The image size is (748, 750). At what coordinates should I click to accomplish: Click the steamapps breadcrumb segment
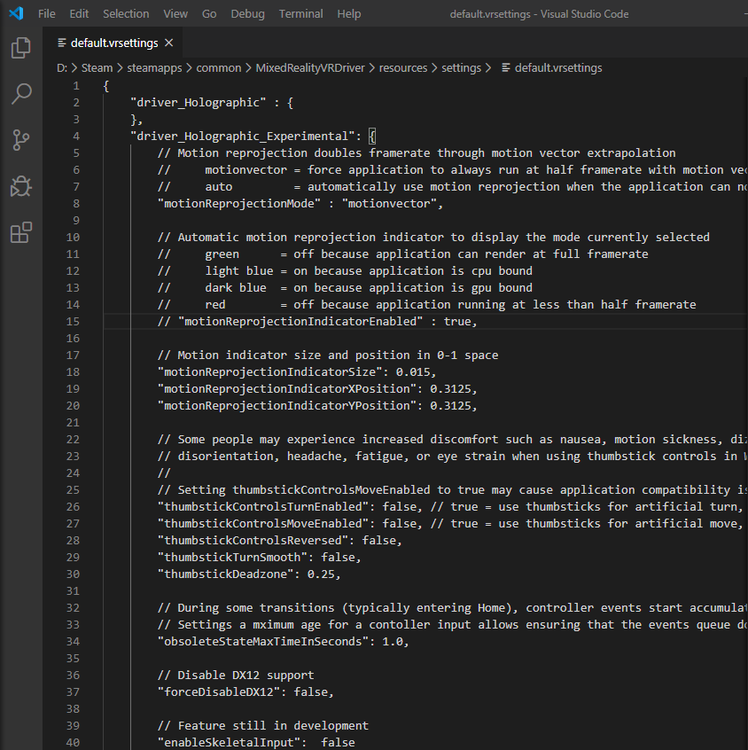[x=156, y=68]
